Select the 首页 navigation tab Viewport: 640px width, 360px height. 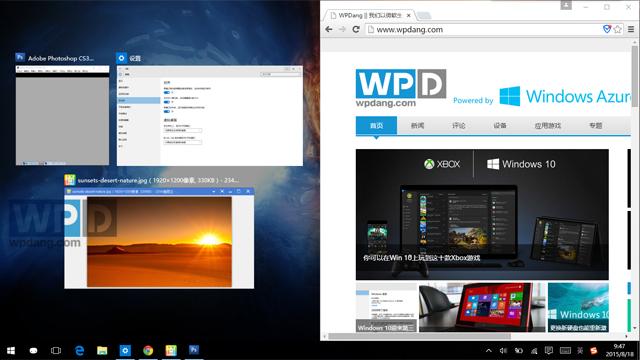point(376,125)
